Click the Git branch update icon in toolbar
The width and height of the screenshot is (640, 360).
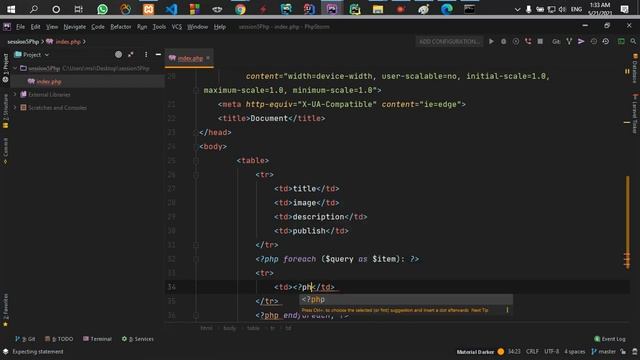coord(569,41)
